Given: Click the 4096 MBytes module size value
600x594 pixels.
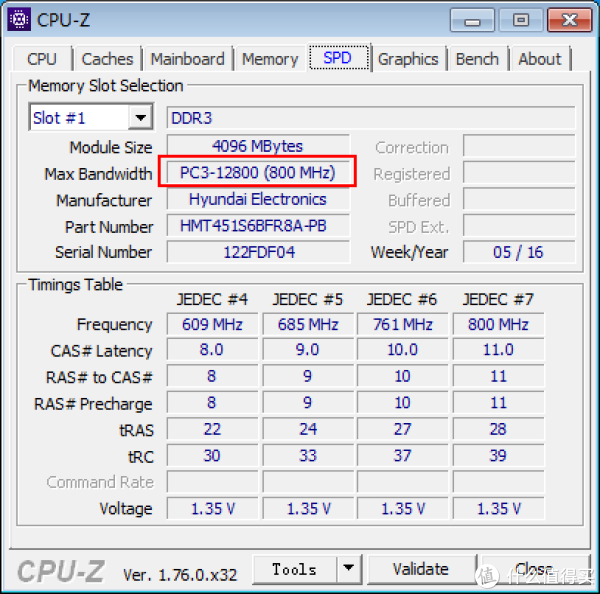Looking at the screenshot, I should click(x=258, y=146).
